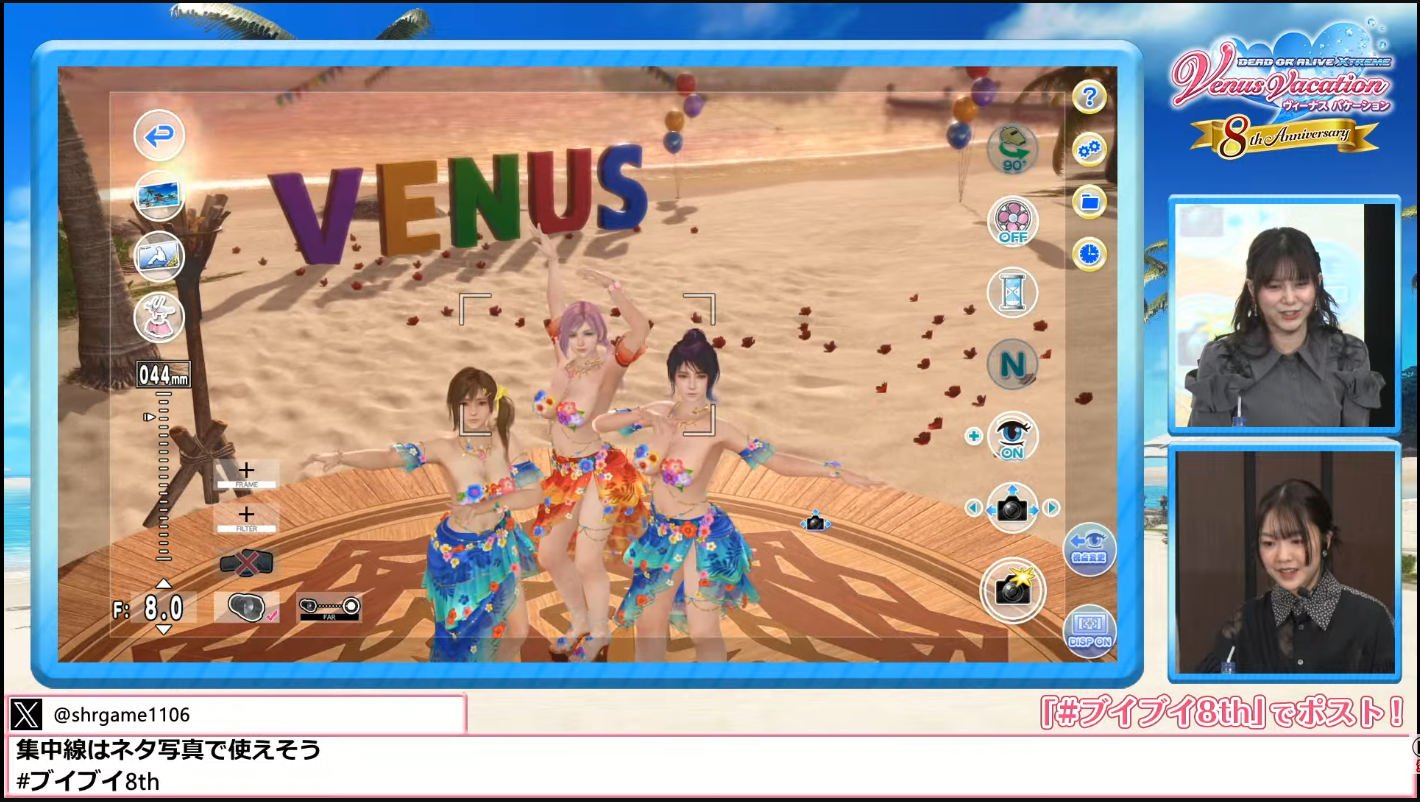Image resolution: width=1420 pixels, height=802 pixels.
Task: Rotate the camera with the 90° icon
Action: [x=1012, y=150]
